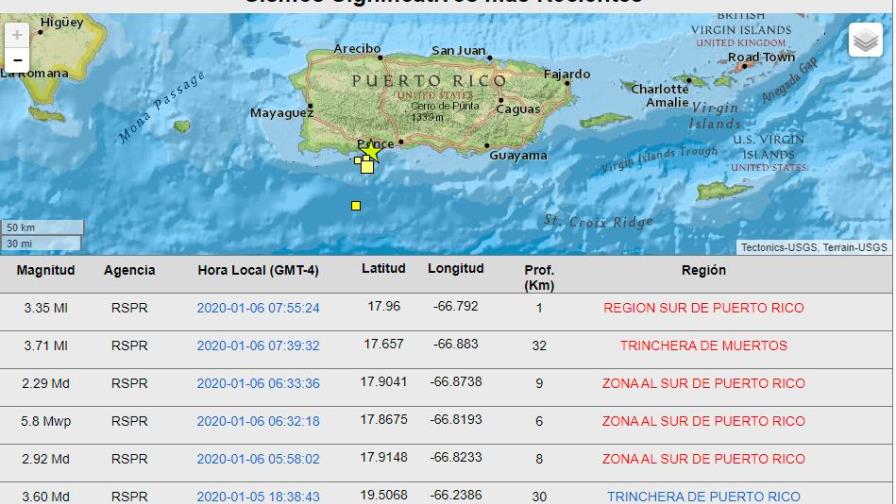This screenshot has height=504, width=896.
Task: Click the Arecibo label on map
Action: point(357,49)
